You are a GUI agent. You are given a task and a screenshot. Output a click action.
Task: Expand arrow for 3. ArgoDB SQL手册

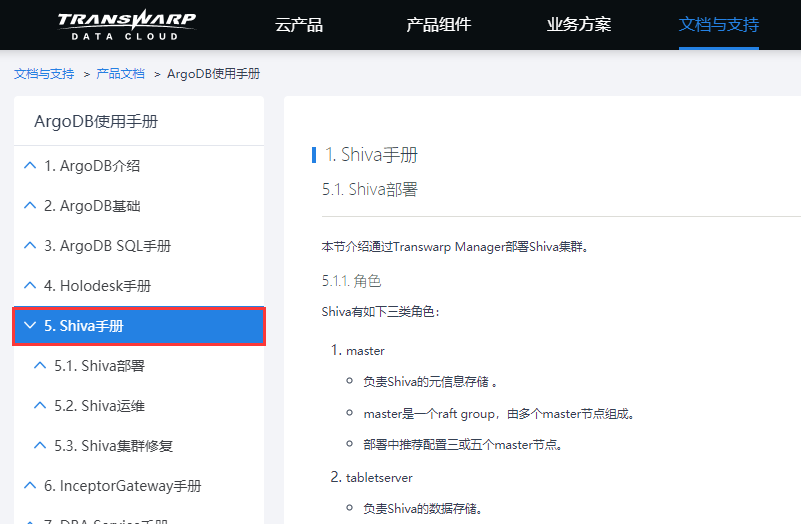click(30, 246)
